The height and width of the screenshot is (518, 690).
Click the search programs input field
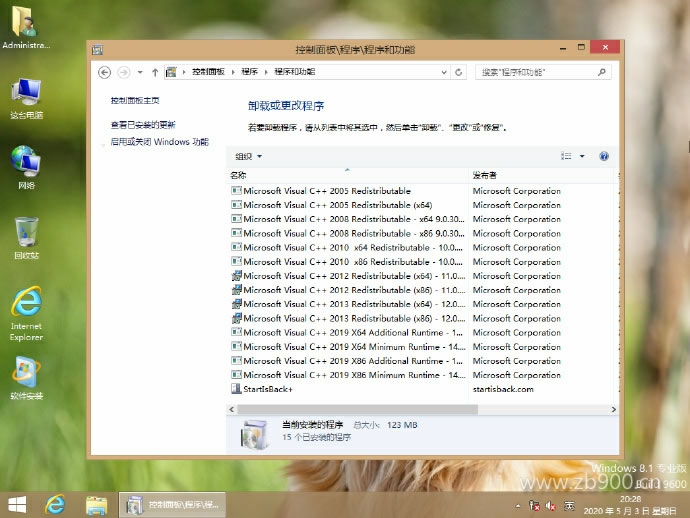pos(537,72)
